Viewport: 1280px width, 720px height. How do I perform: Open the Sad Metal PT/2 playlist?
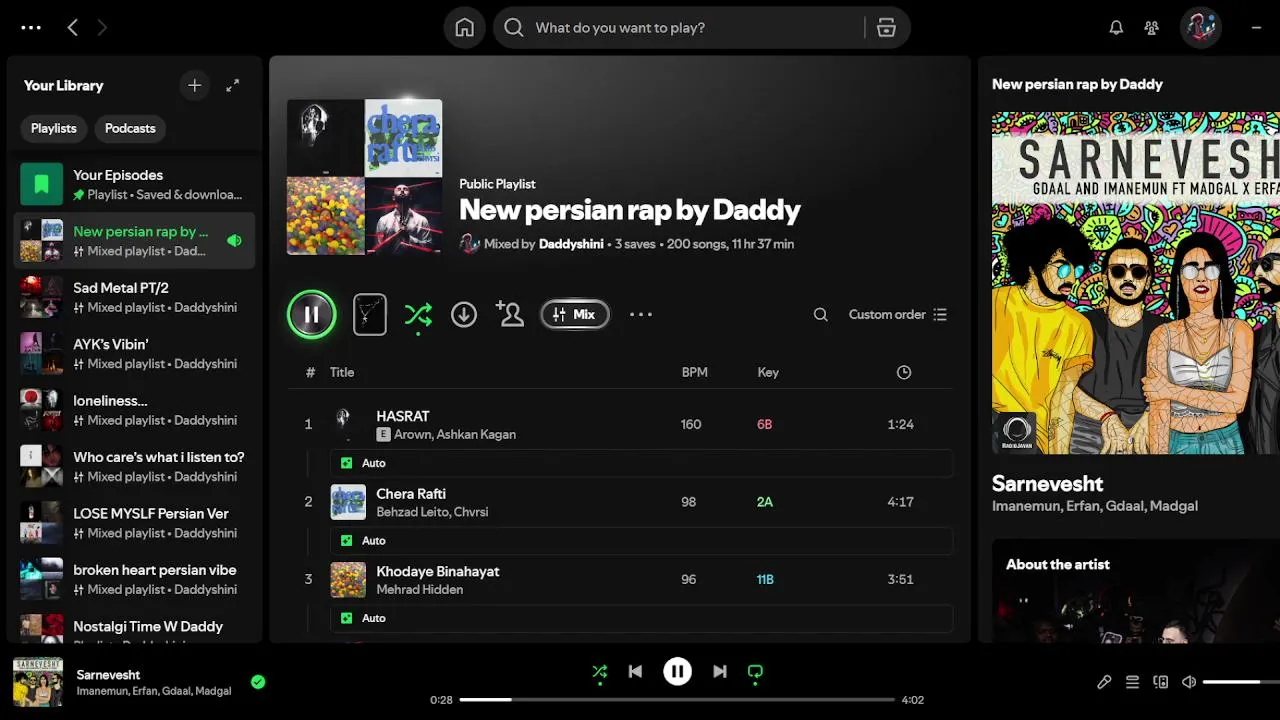(x=135, y=297)
